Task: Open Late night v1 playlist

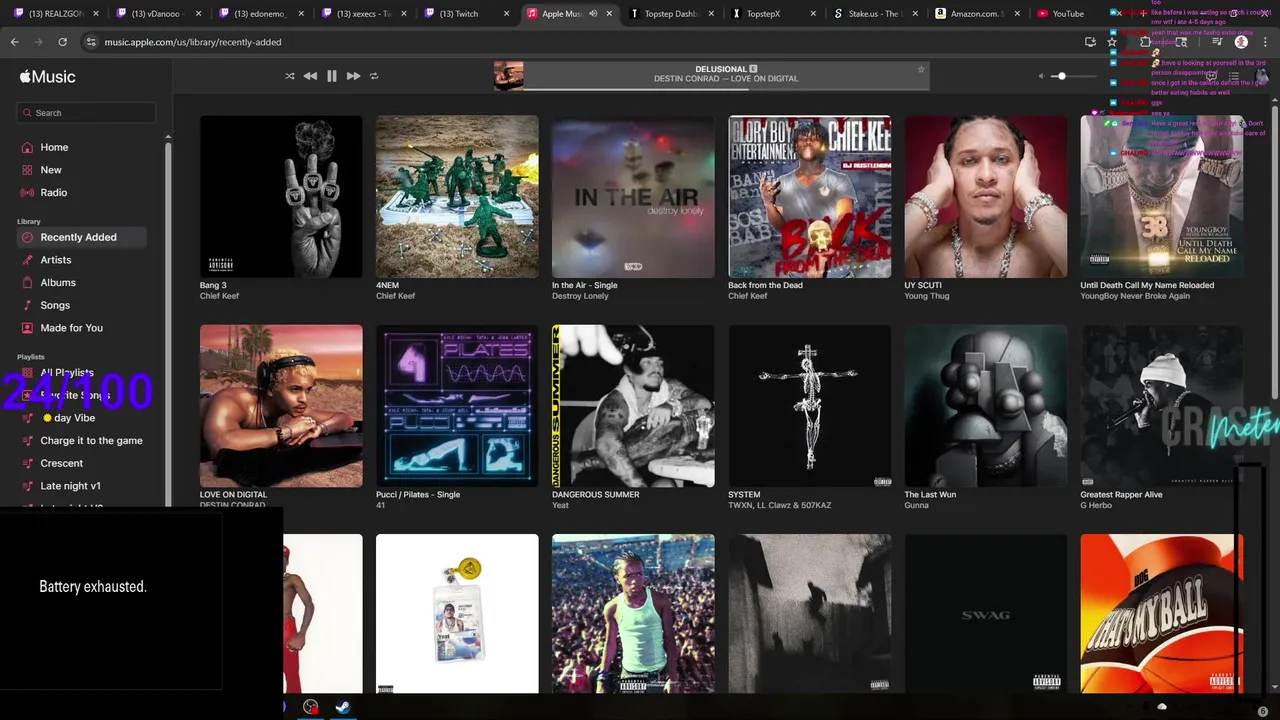Action: coord(70,486)
